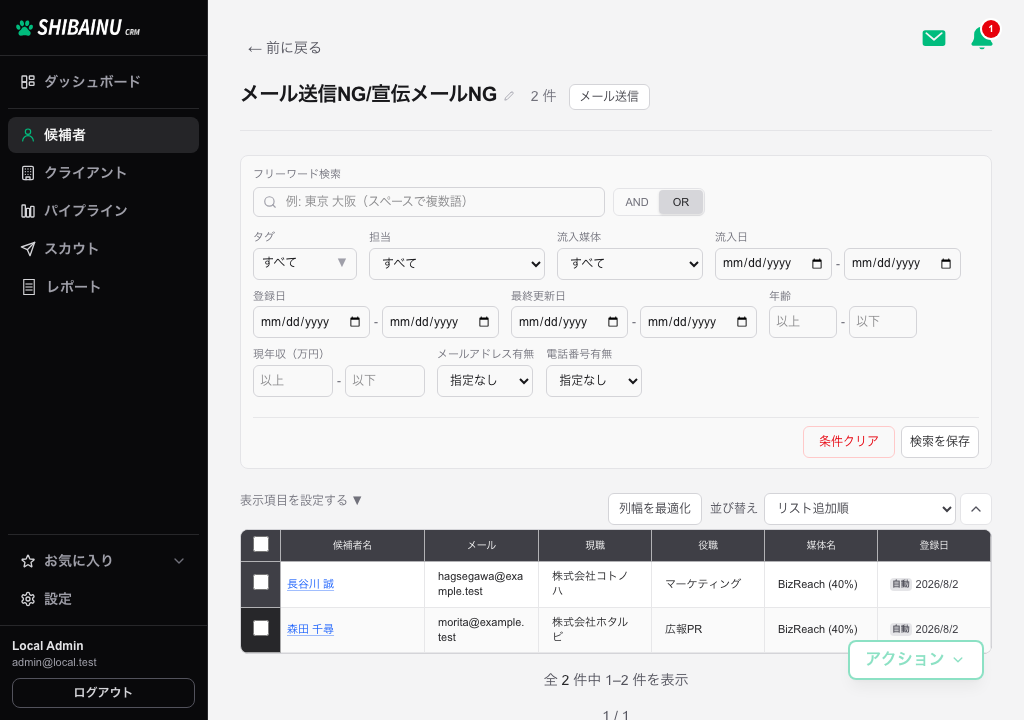Open calendar picker for 流入日 end date
The height and width of the screenshot is (720, 1024).
946,264
